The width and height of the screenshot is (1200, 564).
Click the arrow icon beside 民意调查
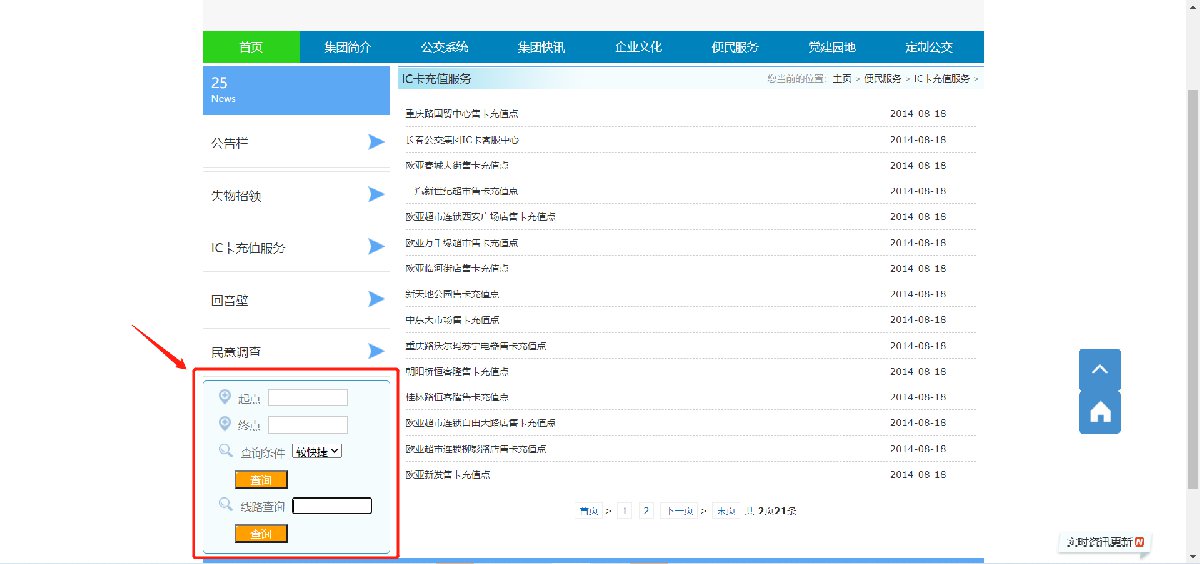376,351
